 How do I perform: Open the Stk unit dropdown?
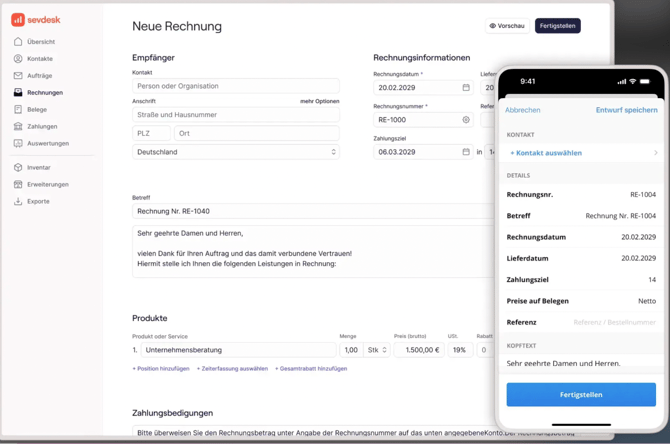378,350
